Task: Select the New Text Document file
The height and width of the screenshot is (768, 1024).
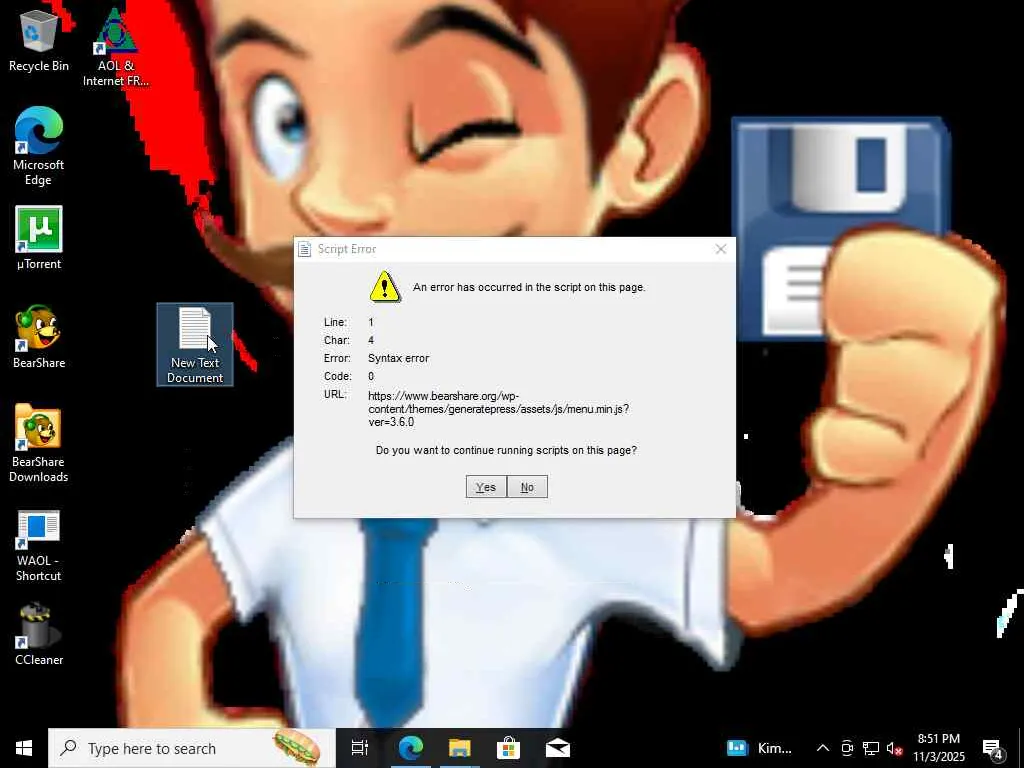Action: pos(195,345)
